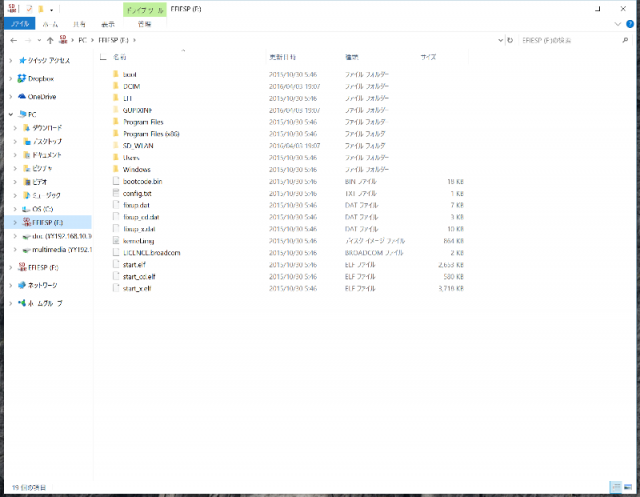
Task: Select the Videos folder in tree
Action: click(x=40, y=182)
